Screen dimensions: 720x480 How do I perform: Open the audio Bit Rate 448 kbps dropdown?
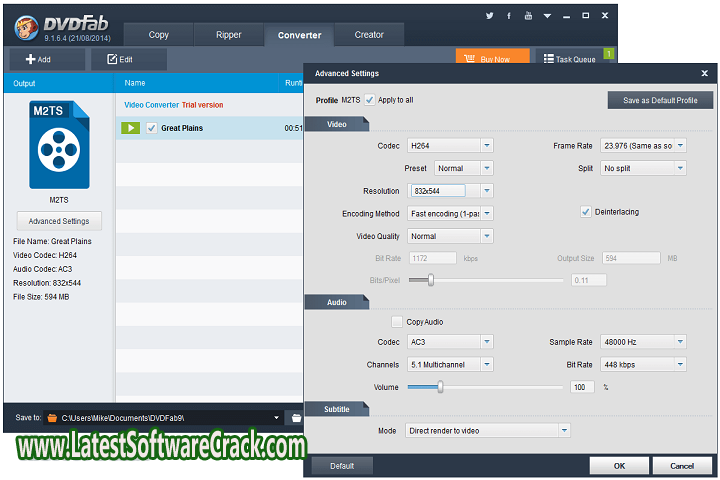coord(643,365)
